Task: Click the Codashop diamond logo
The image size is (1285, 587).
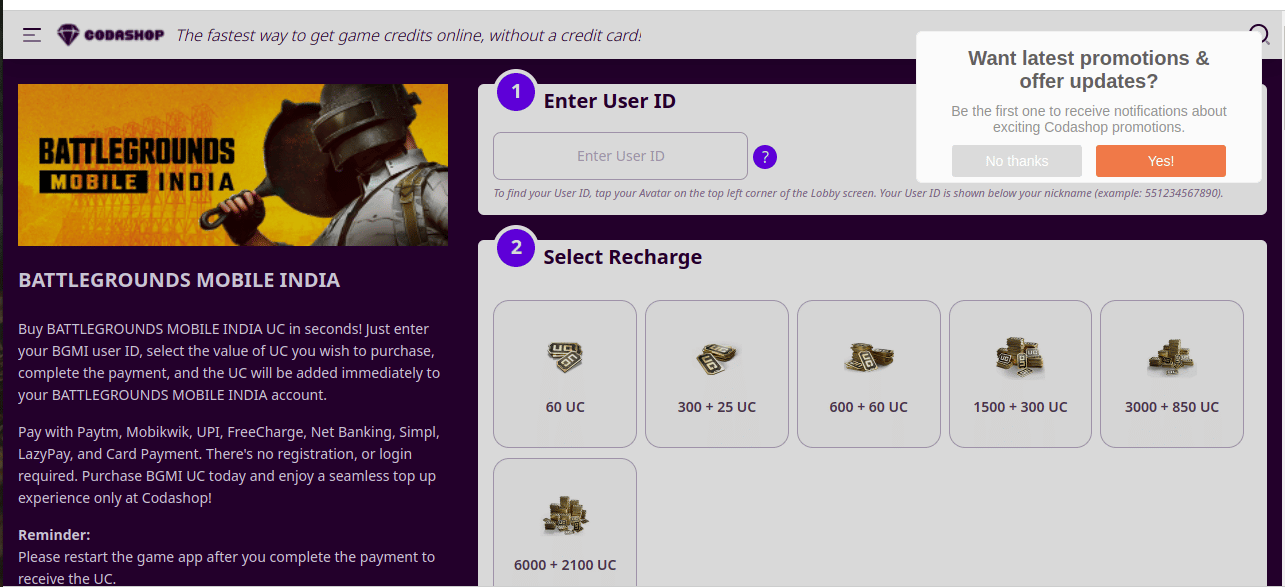Action: tap(68, 35)
